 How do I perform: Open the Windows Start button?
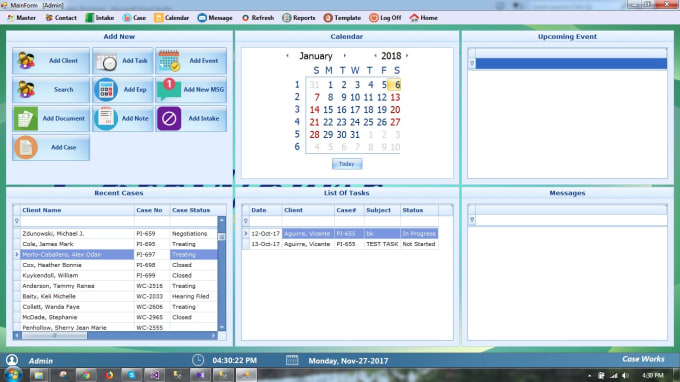tap(13, 375)
